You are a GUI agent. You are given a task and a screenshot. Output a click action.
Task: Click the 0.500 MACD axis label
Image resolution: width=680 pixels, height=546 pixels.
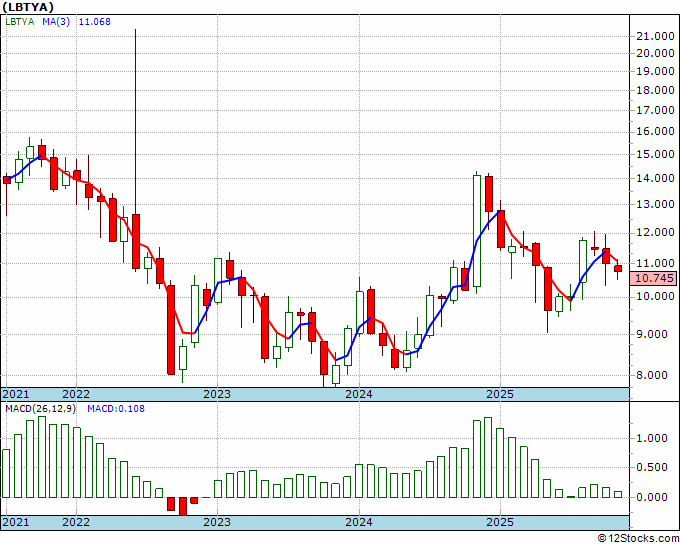point(651,468)
